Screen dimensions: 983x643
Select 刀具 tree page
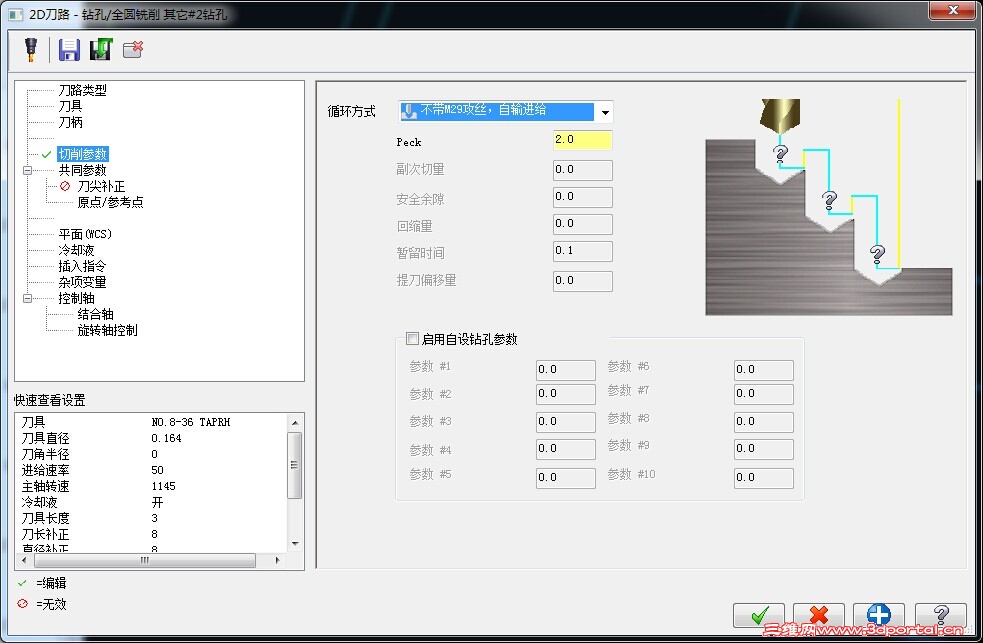(70, 106)
